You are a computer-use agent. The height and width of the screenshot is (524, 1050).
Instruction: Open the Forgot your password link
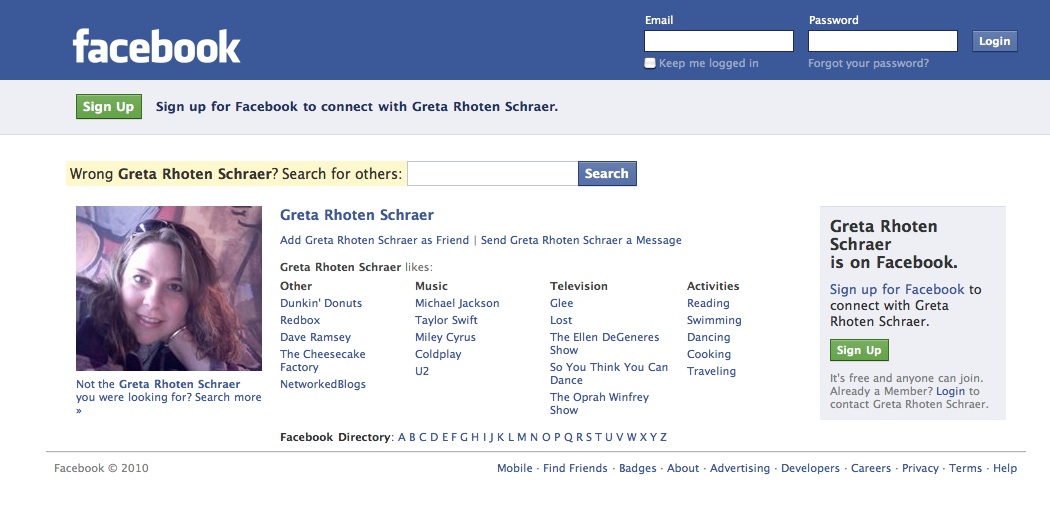868,64
